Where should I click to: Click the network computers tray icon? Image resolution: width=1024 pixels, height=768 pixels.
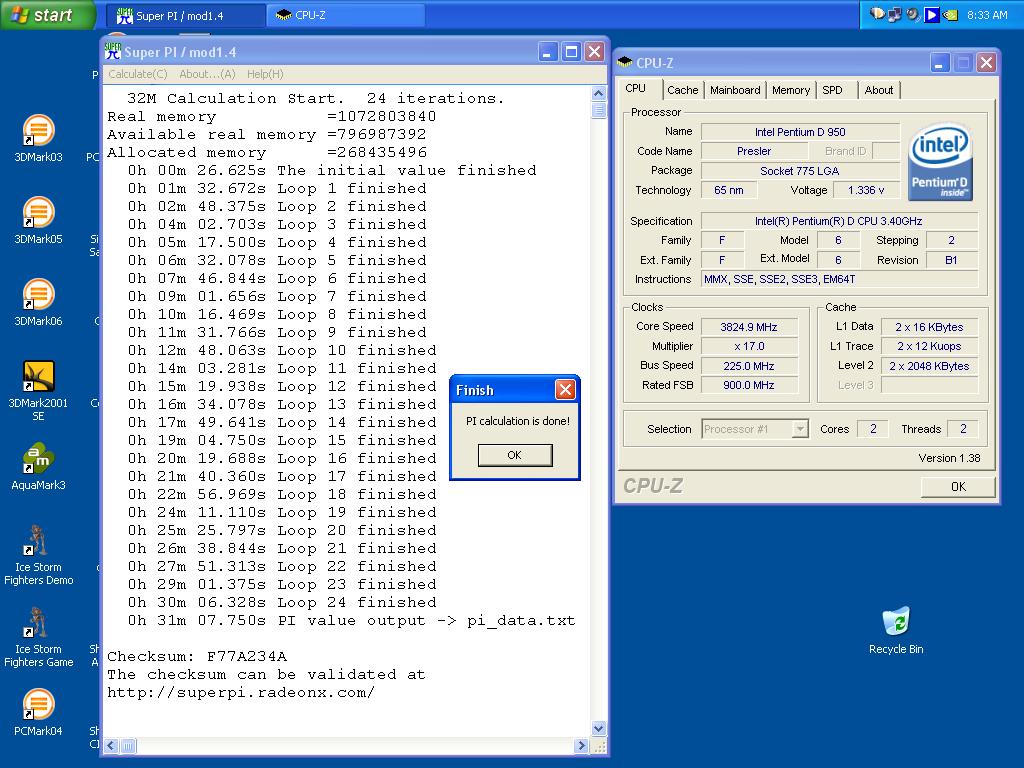(x=895, y=14)
